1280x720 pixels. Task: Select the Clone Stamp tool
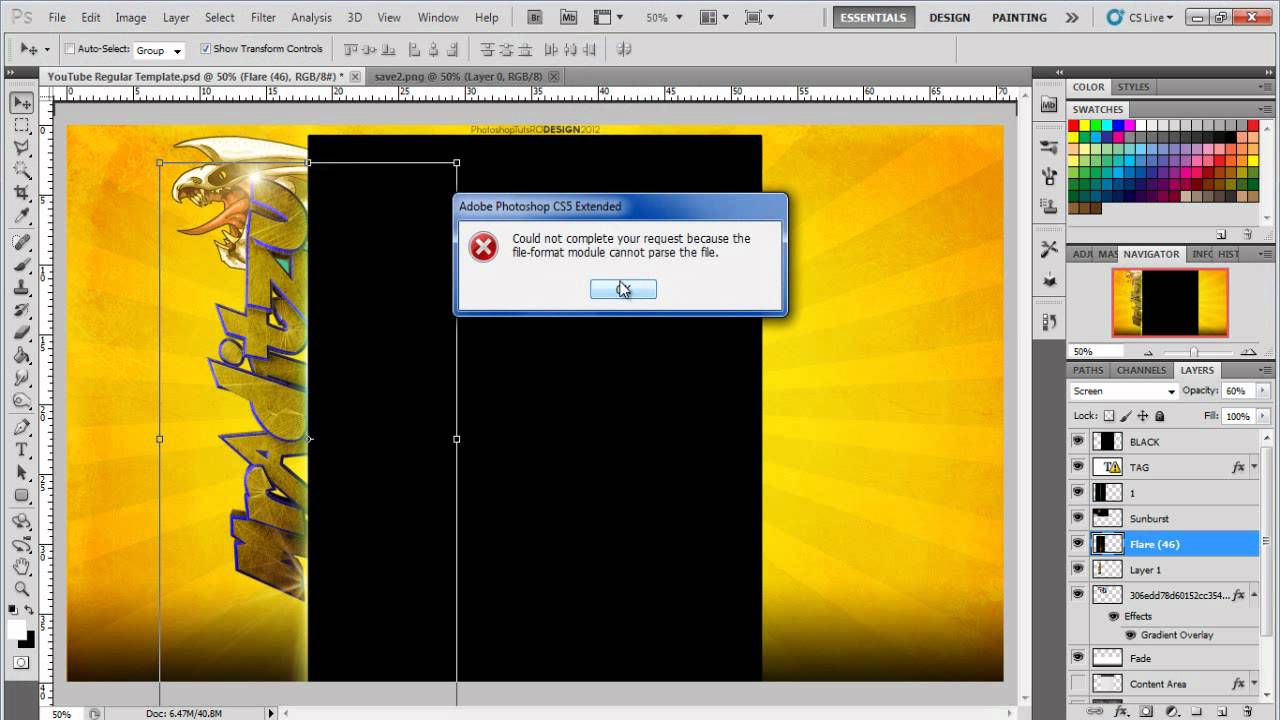[x=21, y=288]
